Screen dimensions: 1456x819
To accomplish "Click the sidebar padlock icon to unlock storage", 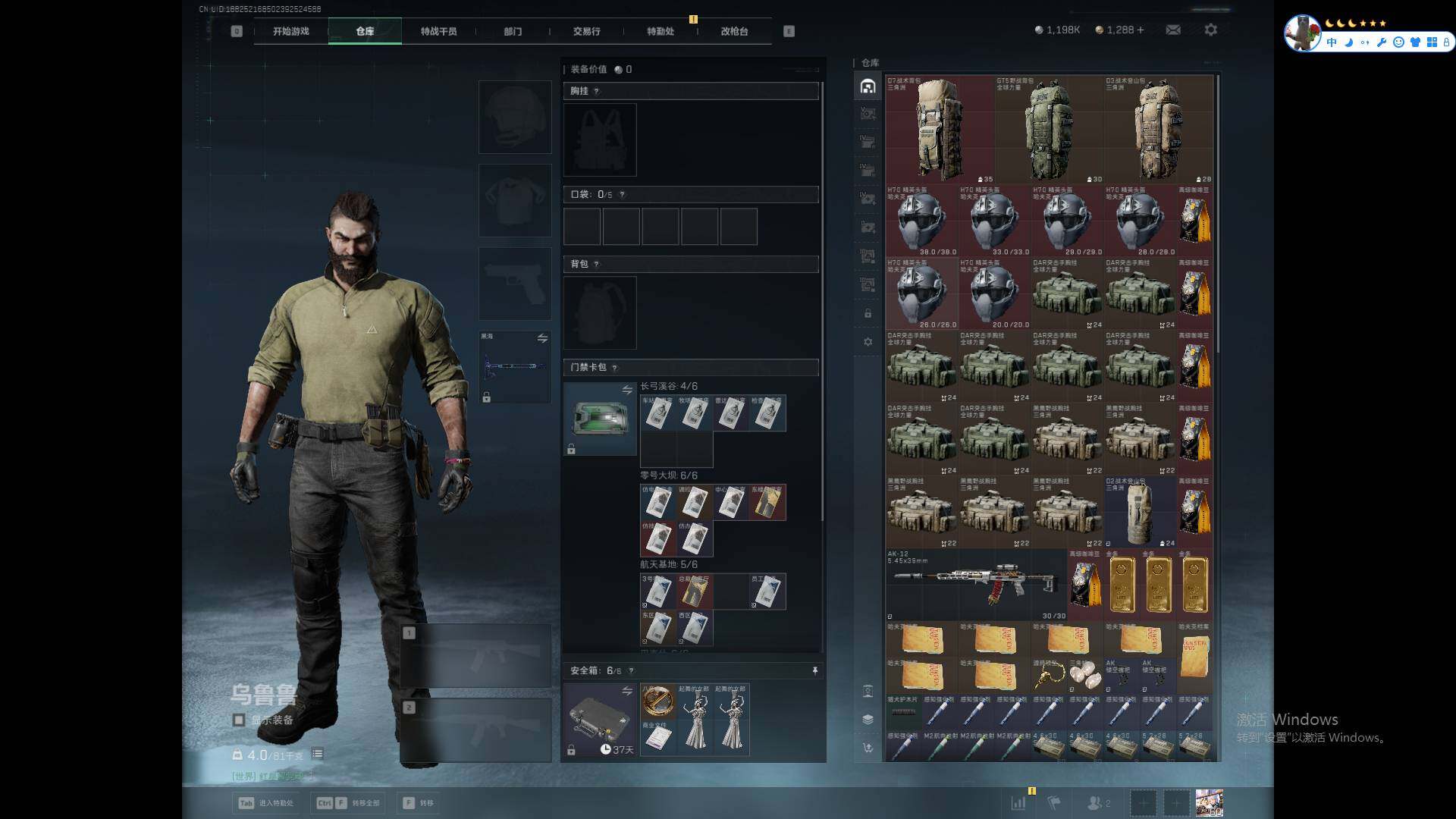I will tap(868, 313).
